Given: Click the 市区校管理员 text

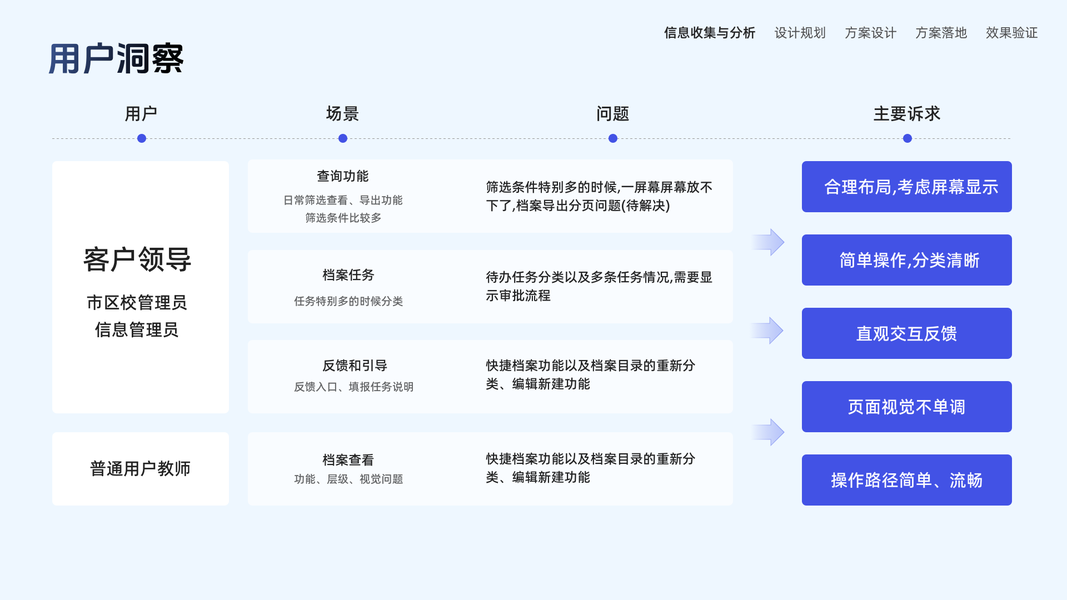Looking at the screenshot, I should [137, 302].
